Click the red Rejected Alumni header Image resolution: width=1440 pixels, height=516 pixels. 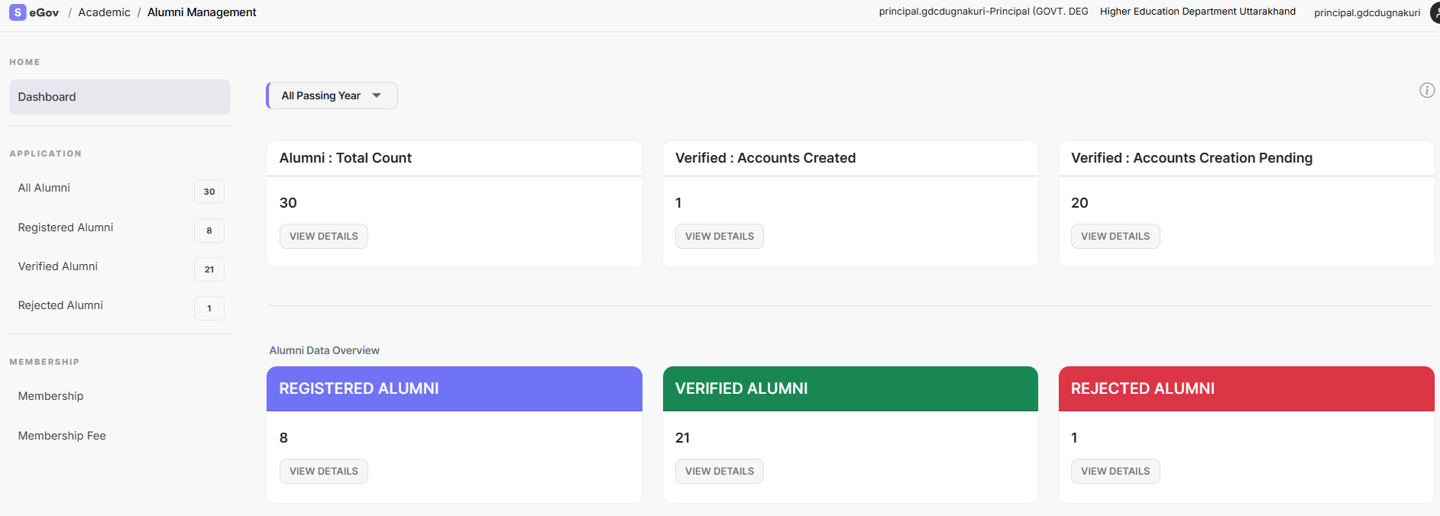click(1246, 389)
